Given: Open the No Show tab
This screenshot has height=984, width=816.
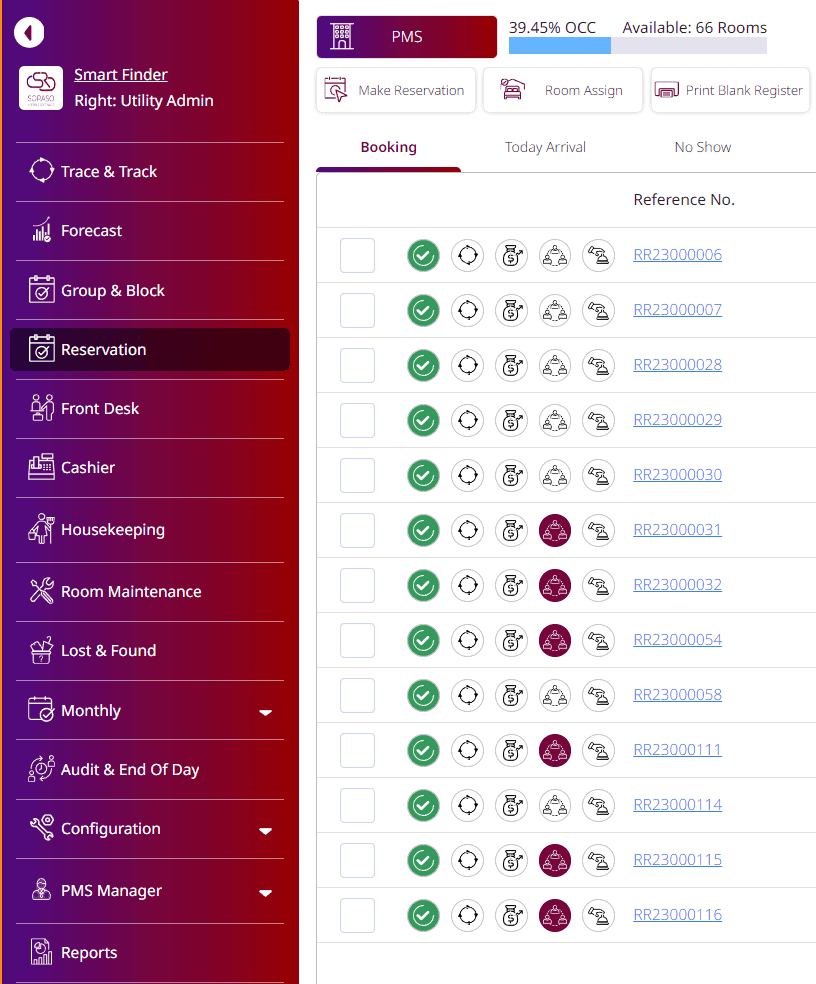Looking at the screenshot, I should coord(702,147).
